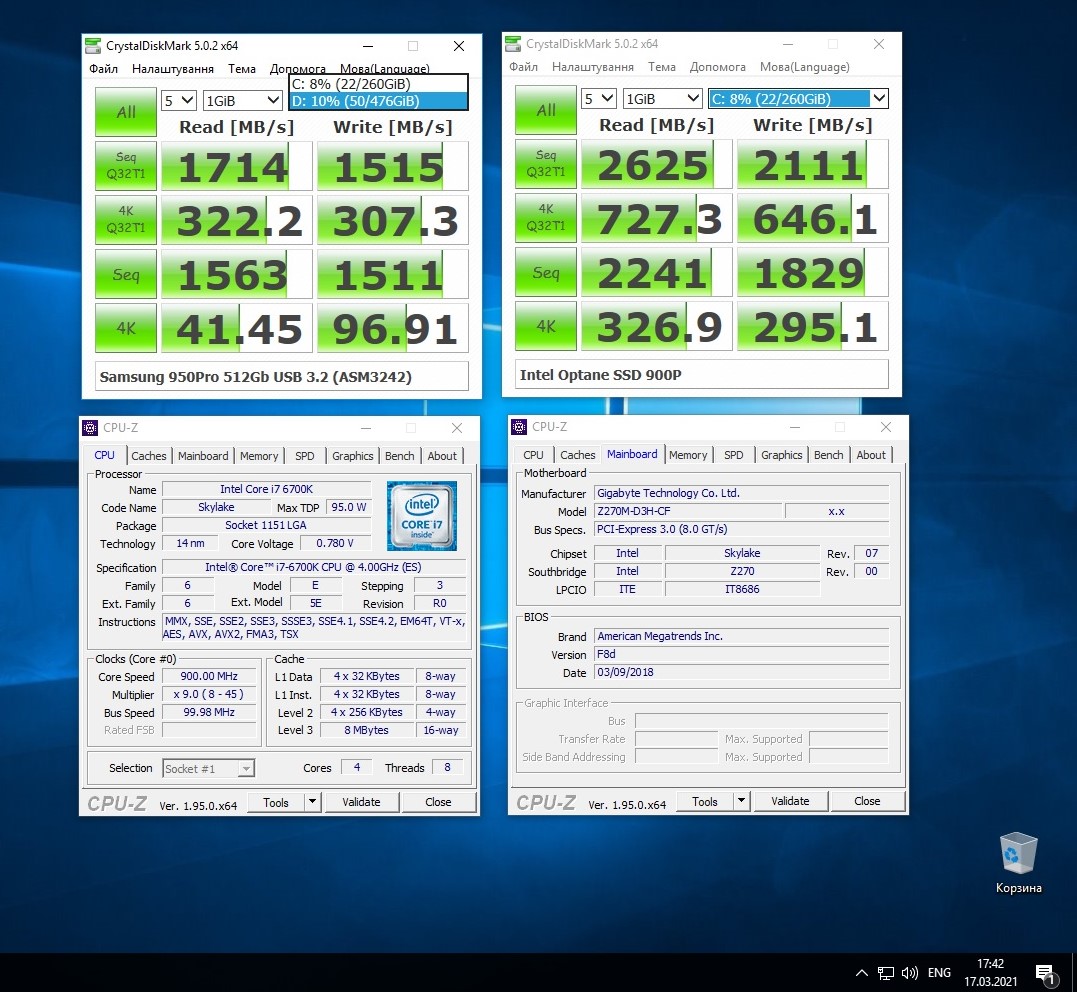Select C: 8% (22/260GiB) option in open list
The image size is (1077, 992).
pos(378,84)
